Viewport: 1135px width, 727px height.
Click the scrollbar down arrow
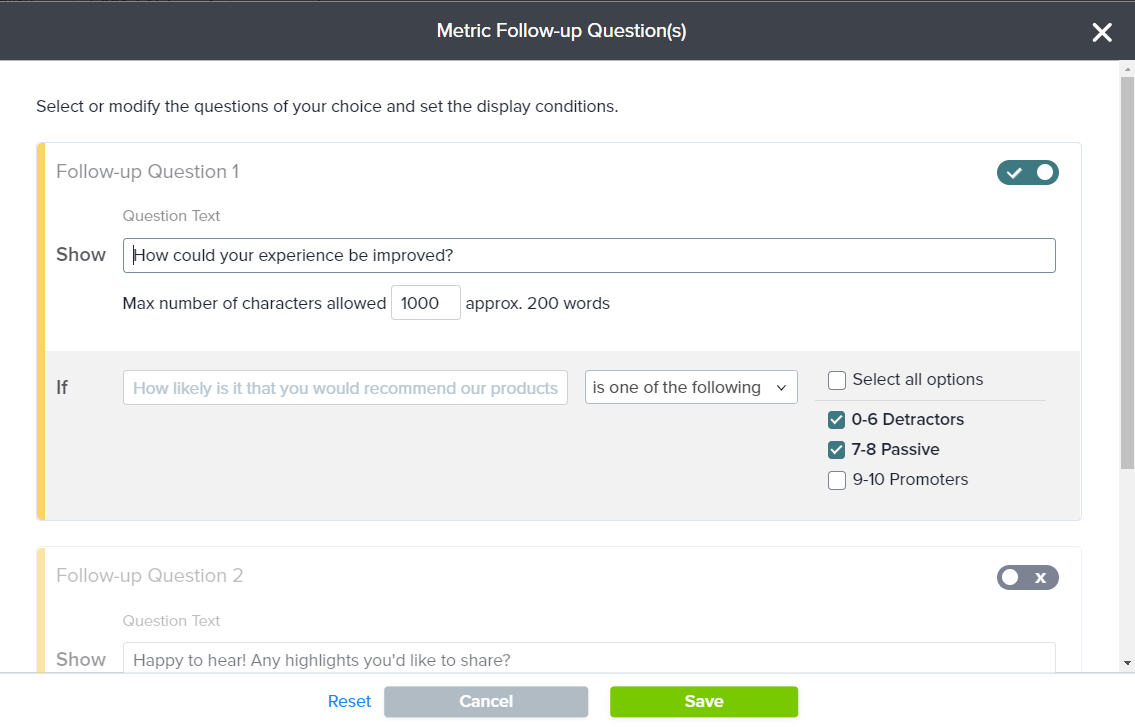pos(1127,663)
